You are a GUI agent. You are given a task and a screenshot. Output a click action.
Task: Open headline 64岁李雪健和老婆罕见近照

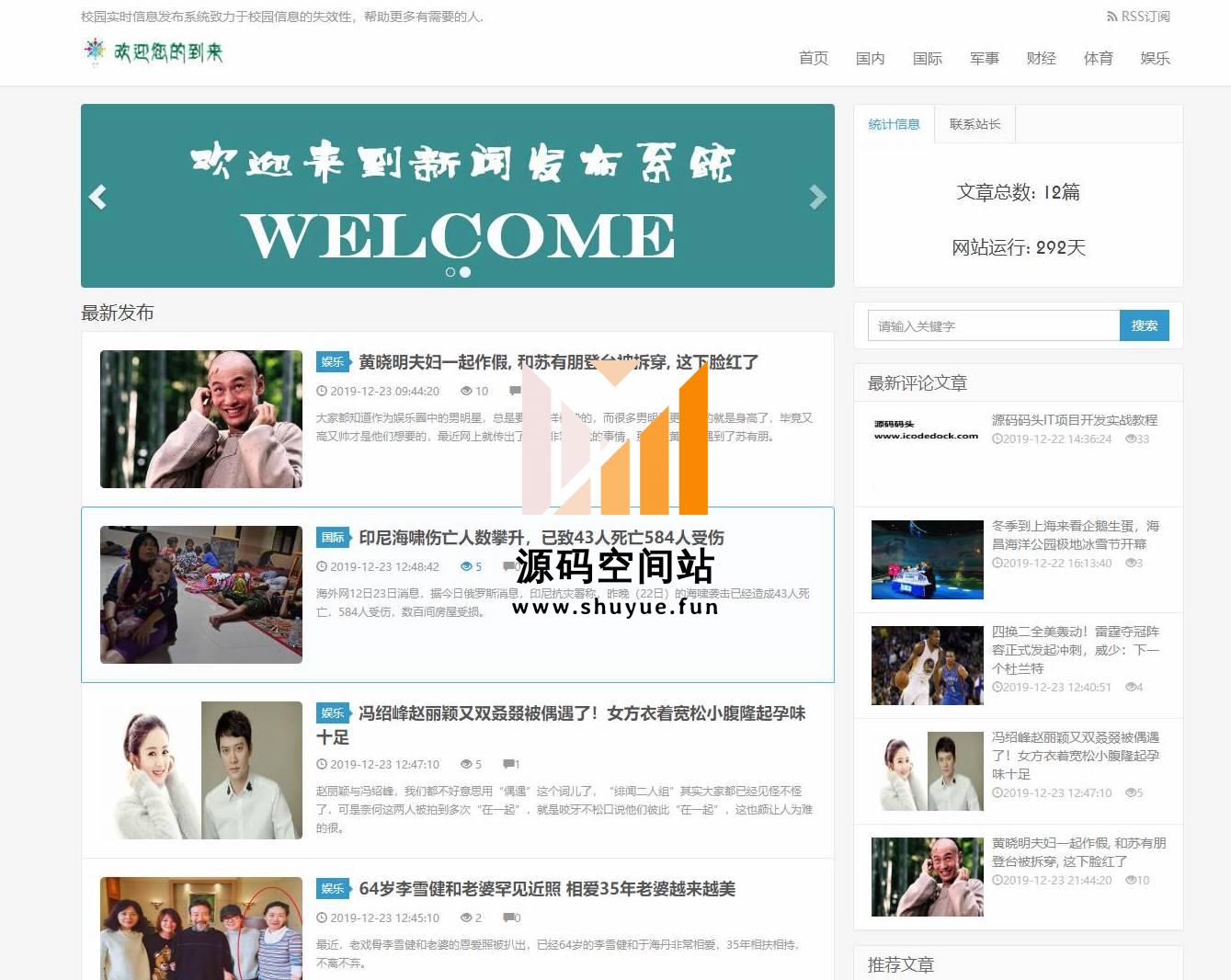546,889
